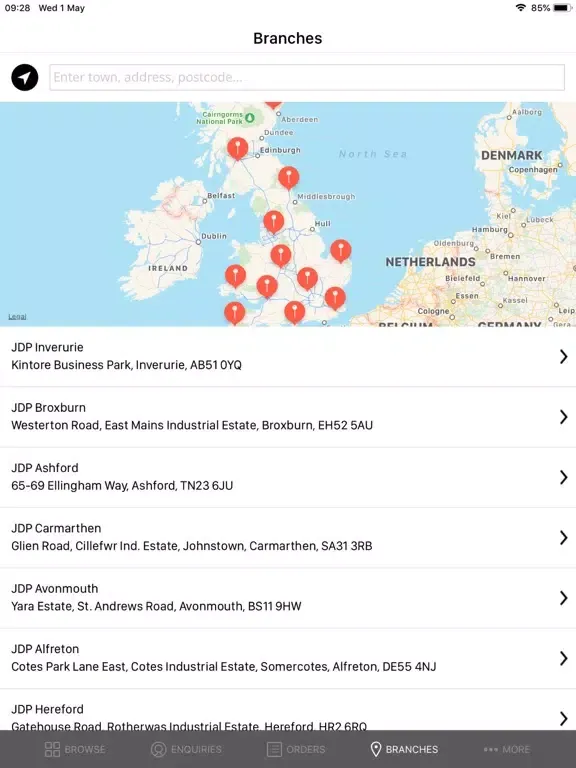
Task: Open JDP Ashford branch details chevron
Action: point(564,477)
